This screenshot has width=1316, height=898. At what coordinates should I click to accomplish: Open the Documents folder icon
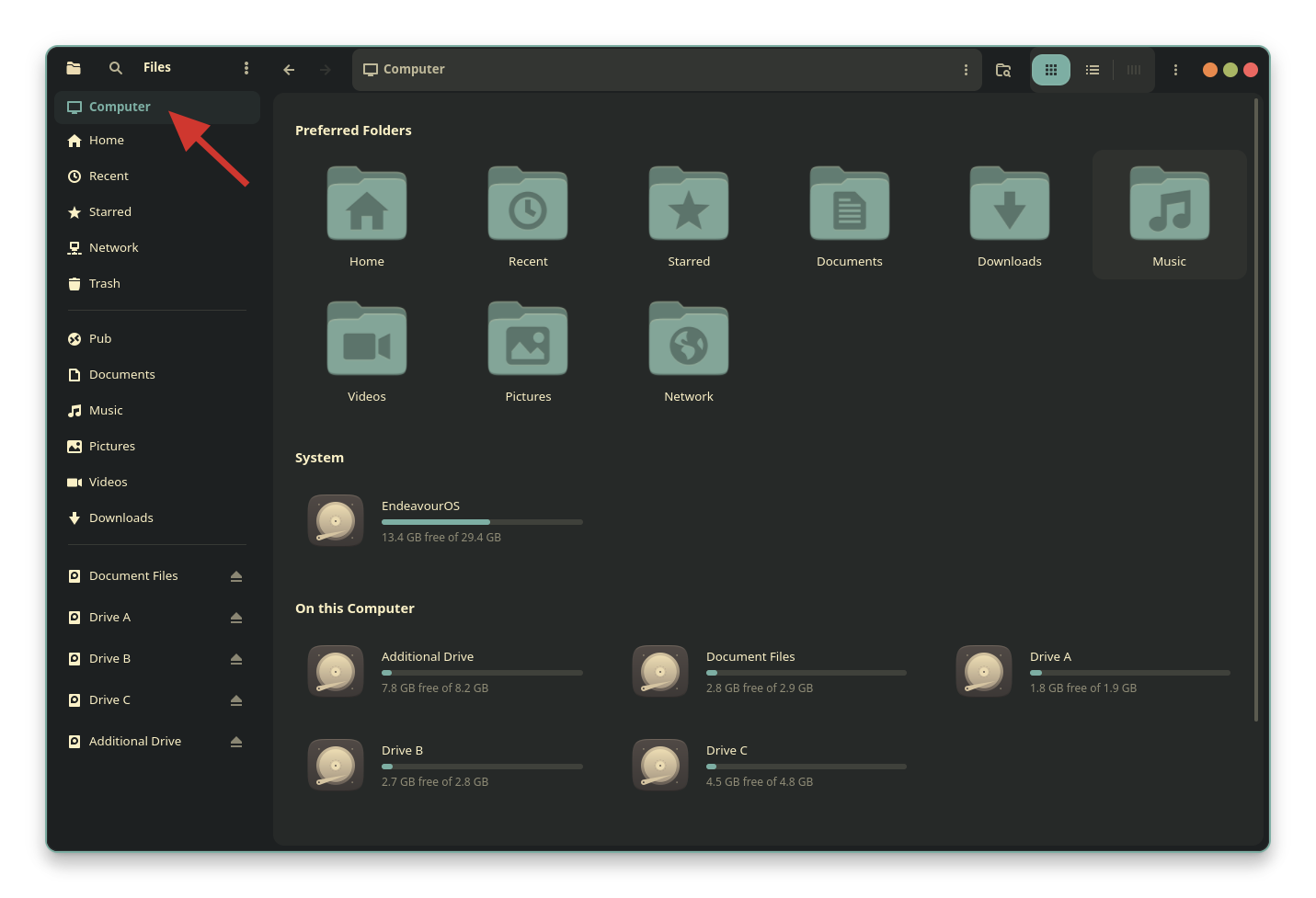click(x=850, y=204)
